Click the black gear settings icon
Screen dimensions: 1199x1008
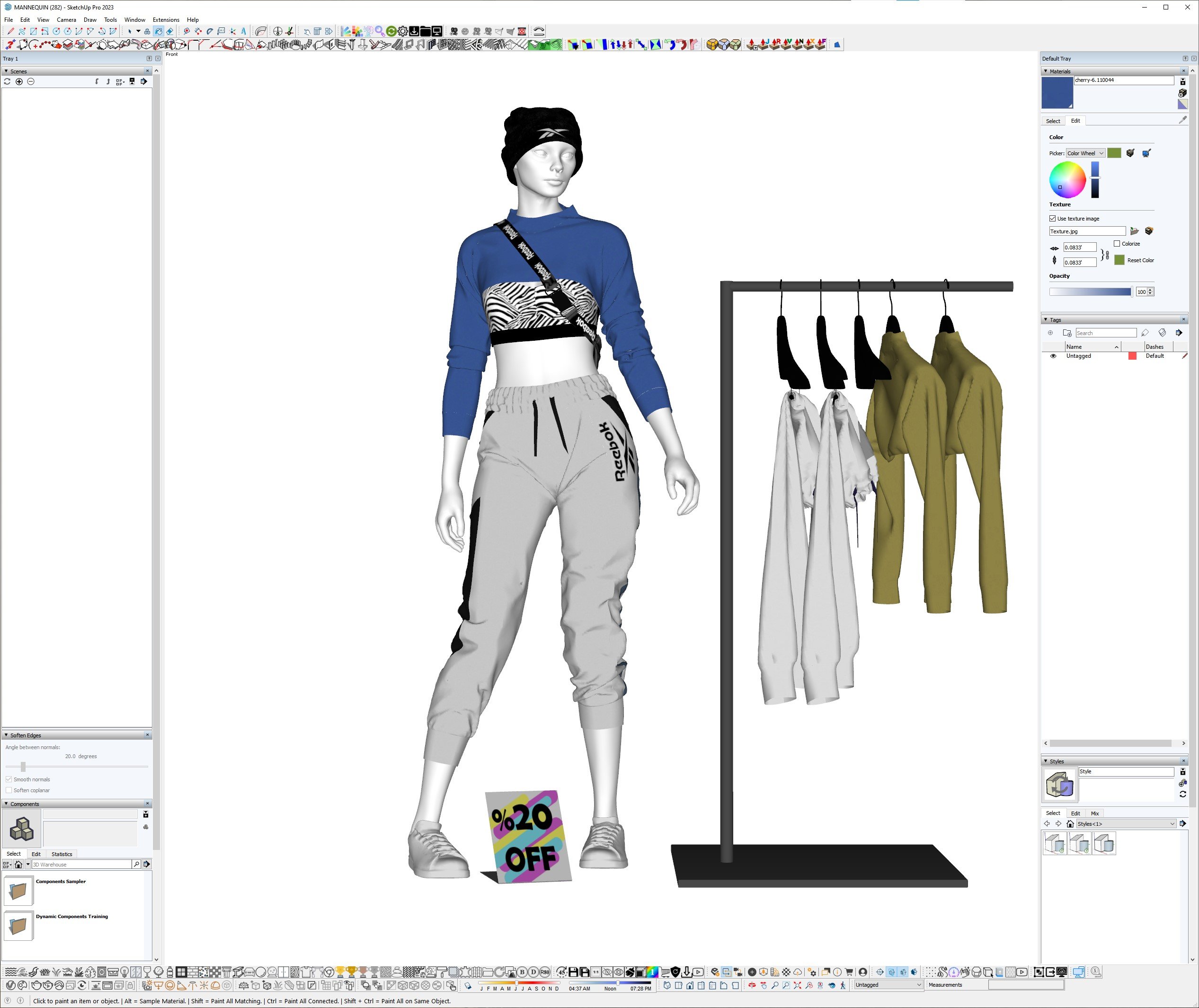pyautogui.click(x=403, y=31)
